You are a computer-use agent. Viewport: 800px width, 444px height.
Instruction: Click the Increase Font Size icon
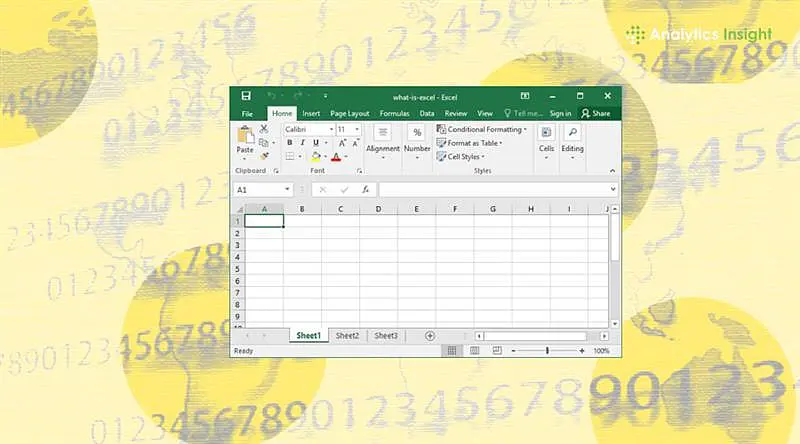(342, 143)
